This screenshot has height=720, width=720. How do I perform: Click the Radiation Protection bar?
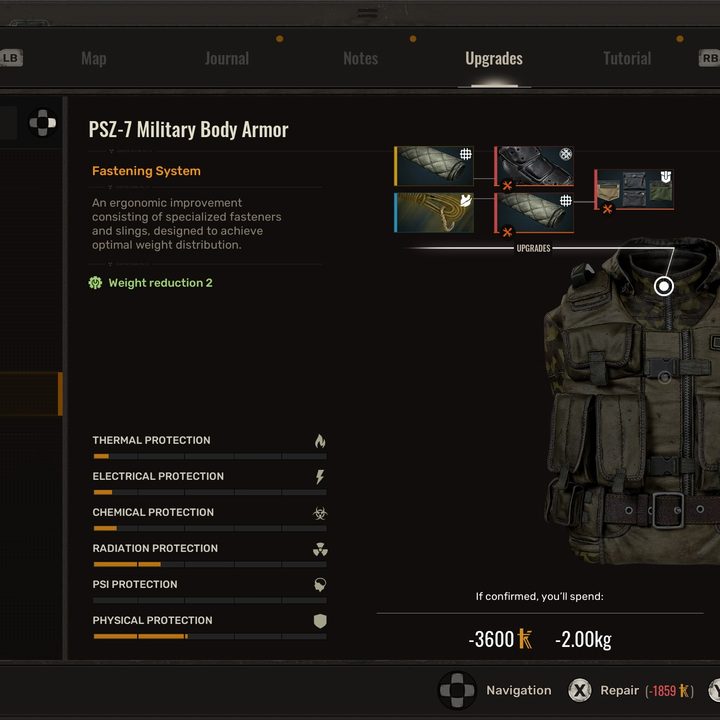[210, 564]
